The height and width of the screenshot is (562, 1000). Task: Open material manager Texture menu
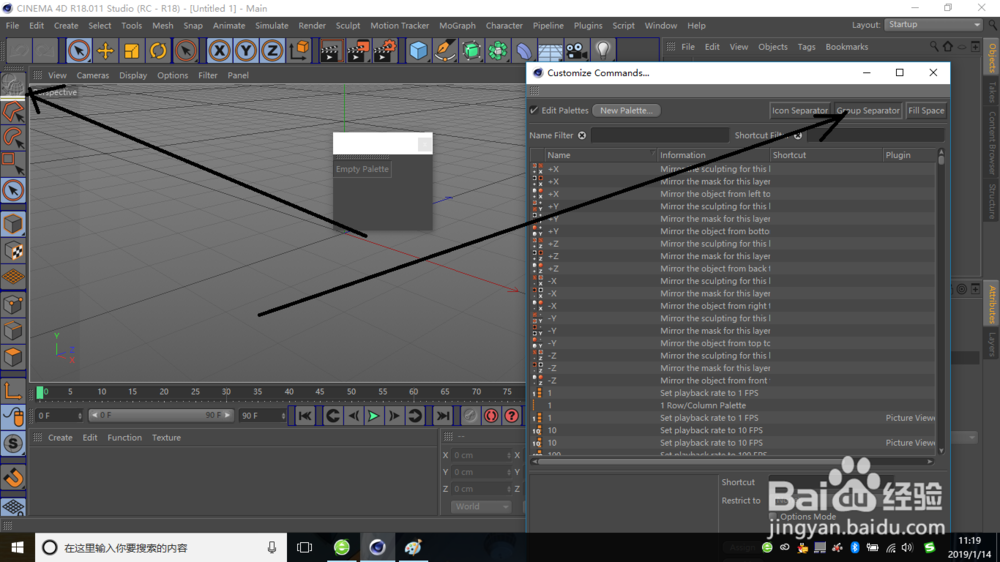pos(166,438)
